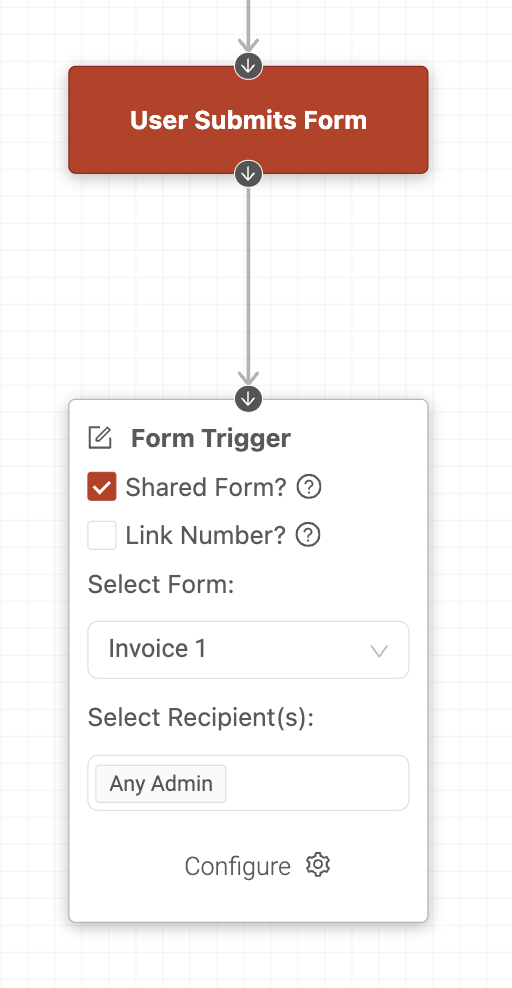
Task: Click the Shared Form? label text
Action: (x=206, y=487)
